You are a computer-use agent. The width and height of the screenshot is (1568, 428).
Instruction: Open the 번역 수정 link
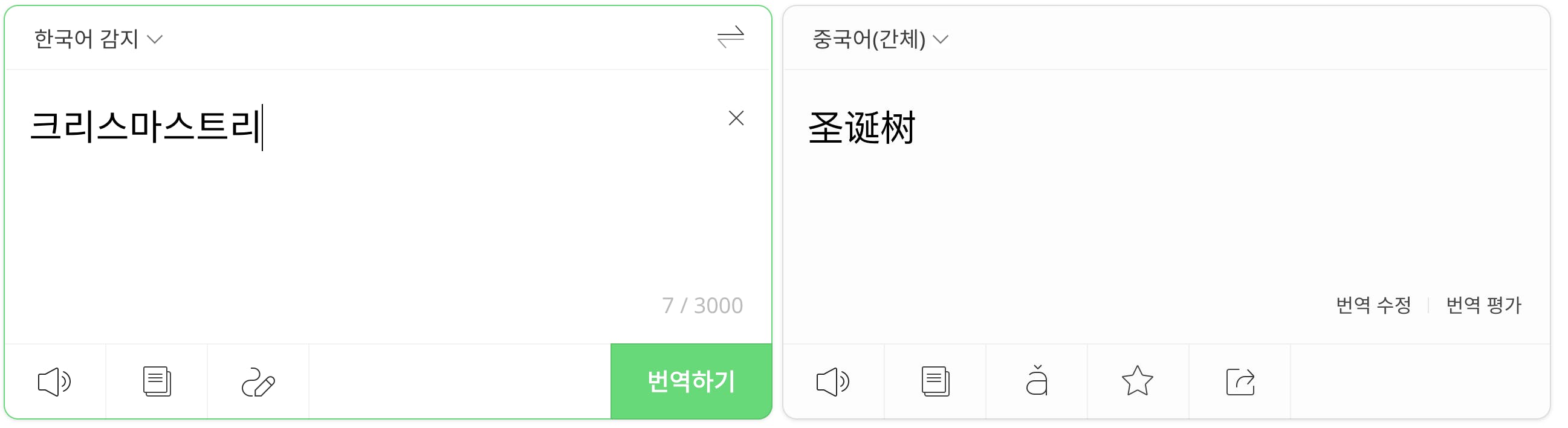click(1373, 305)
